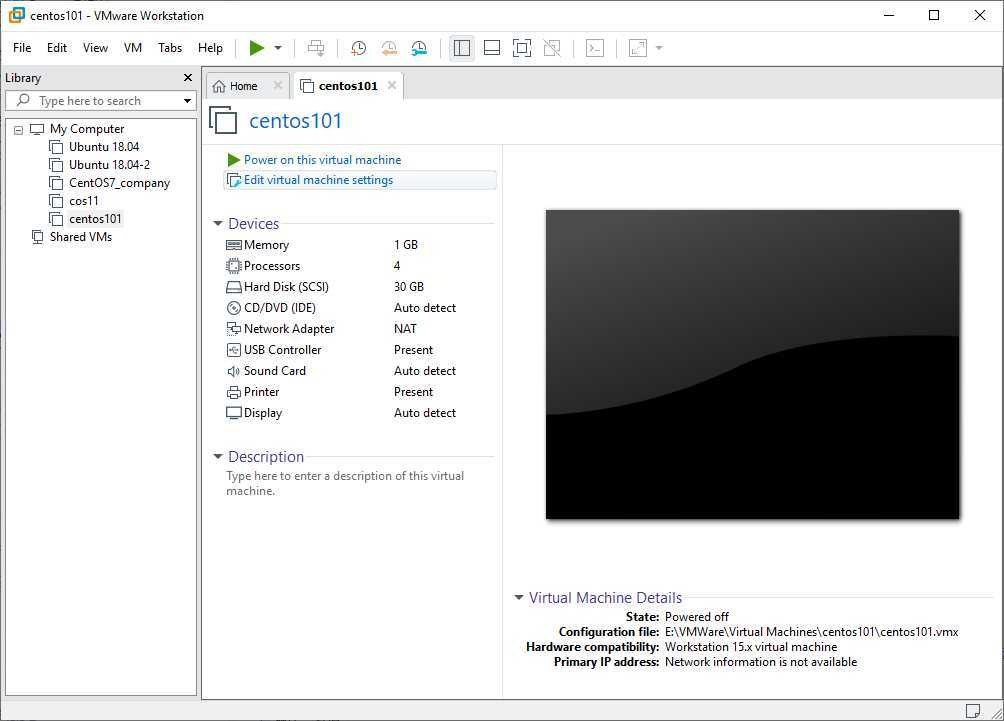Open Display device settings
The image size is (1004, 721).
tap(263, 413)
